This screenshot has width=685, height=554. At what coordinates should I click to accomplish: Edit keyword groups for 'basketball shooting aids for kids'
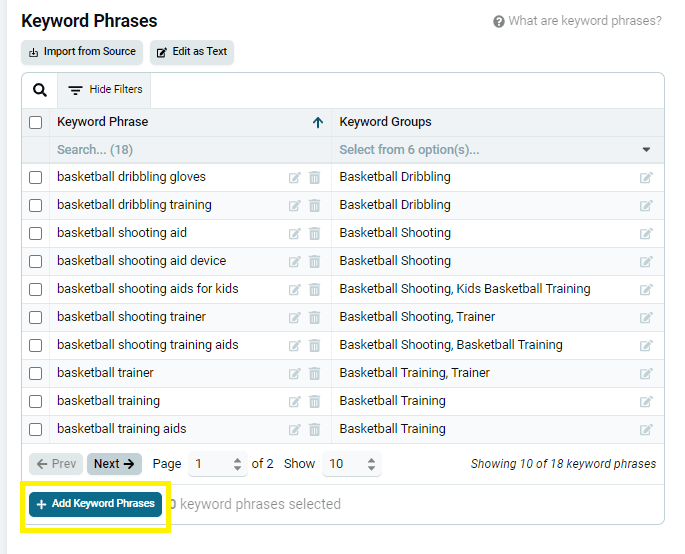(x=646, y=289)
